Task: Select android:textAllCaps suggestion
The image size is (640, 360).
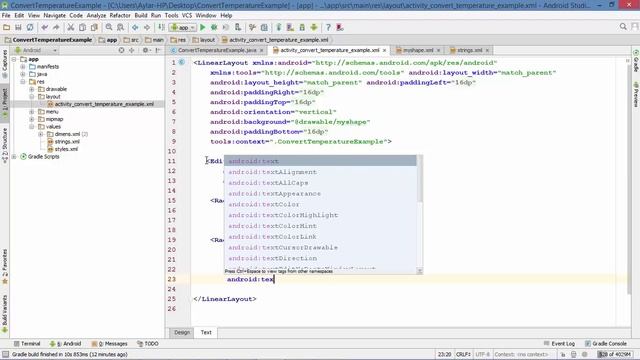Action: pyautogui.click(x=320, y=183)
